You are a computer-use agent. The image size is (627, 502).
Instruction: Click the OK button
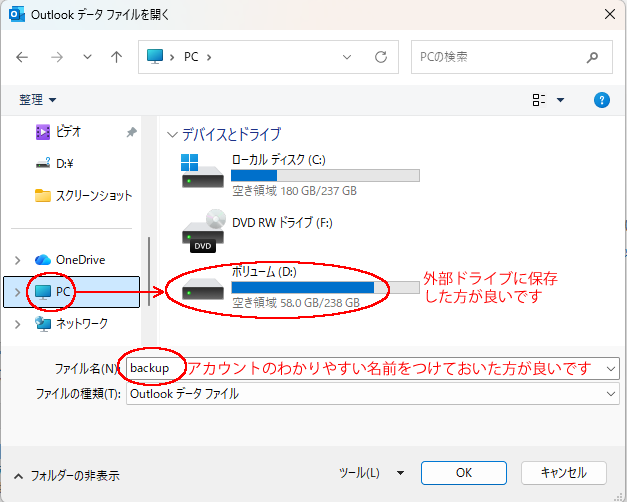[464, 473]
